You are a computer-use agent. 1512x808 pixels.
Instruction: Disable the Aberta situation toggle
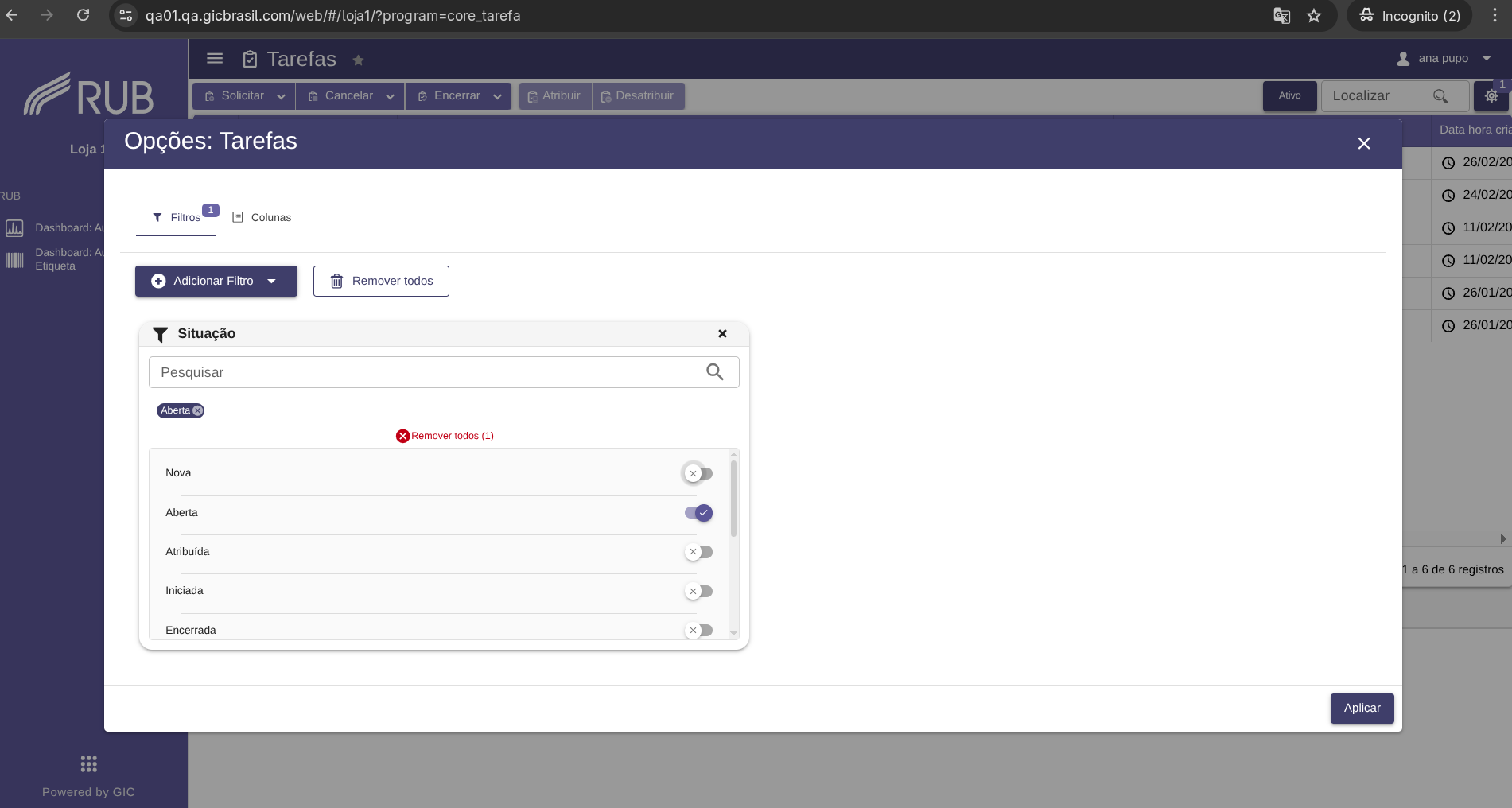pyautogui.click(x=698, y=513)
